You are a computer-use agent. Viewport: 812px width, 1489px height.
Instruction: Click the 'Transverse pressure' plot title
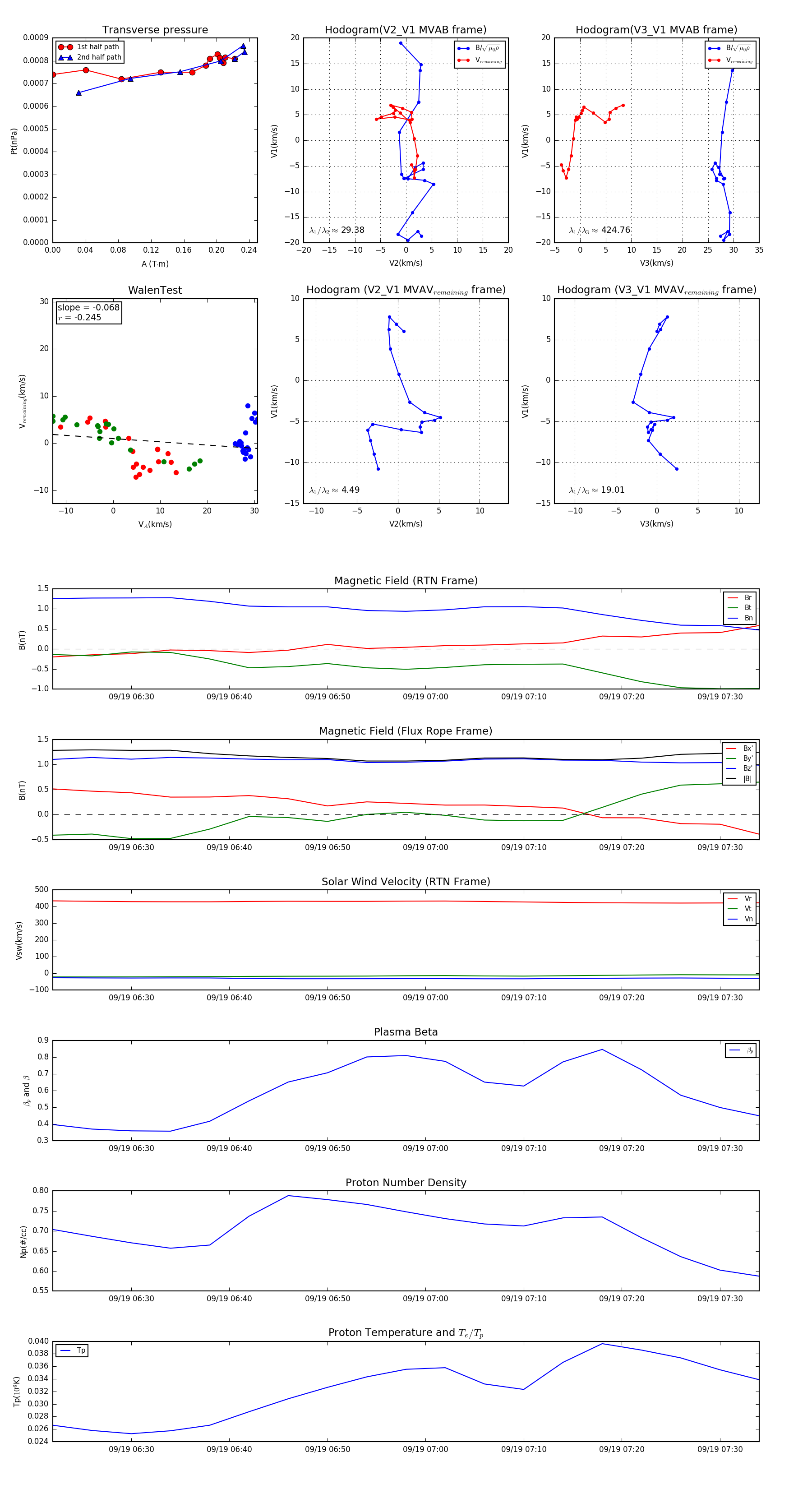[x=155, y=30]
